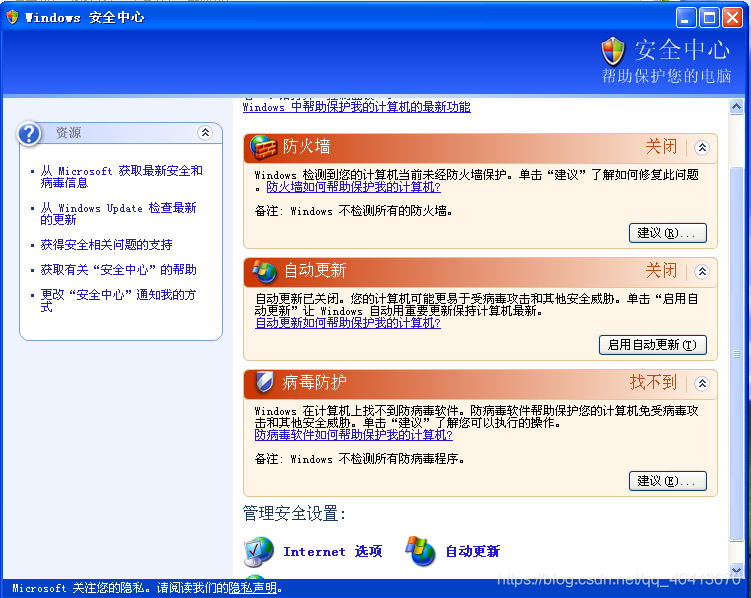Open 防火墙如何帮助保护我的计算机 link
The image size is (751, 598).
click(353, 187)
